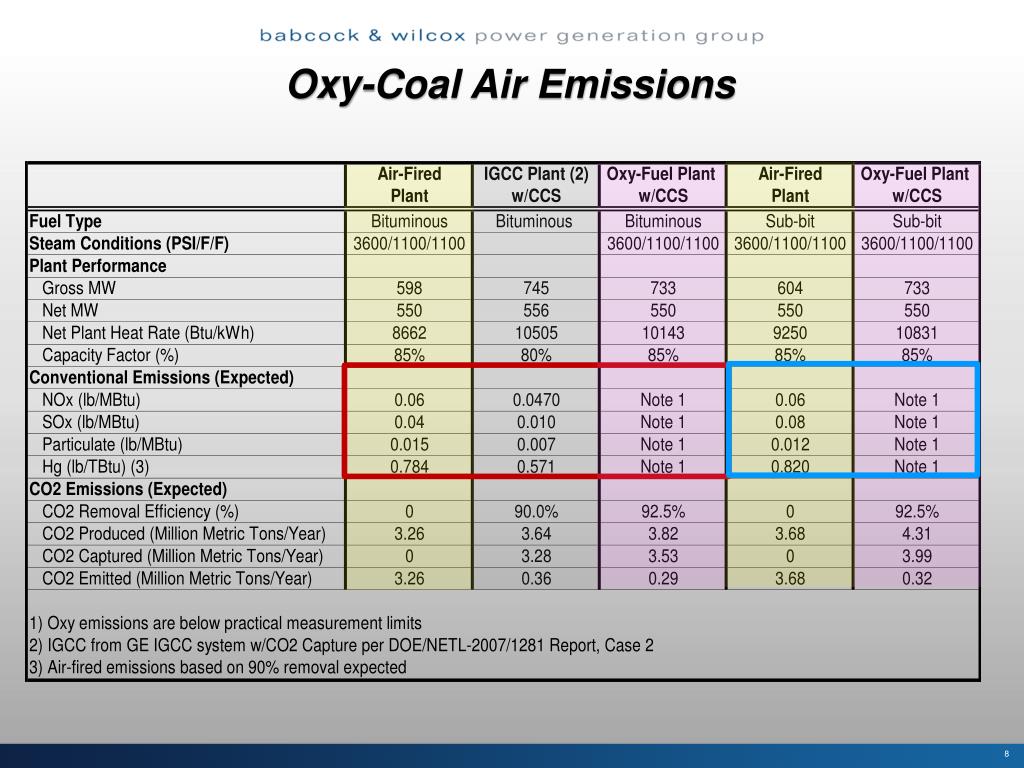1024x768 pixels.
Task: Click the Particulate (lb/MBtu) row label
Action: pyautogui.click(x=112, y=445)
